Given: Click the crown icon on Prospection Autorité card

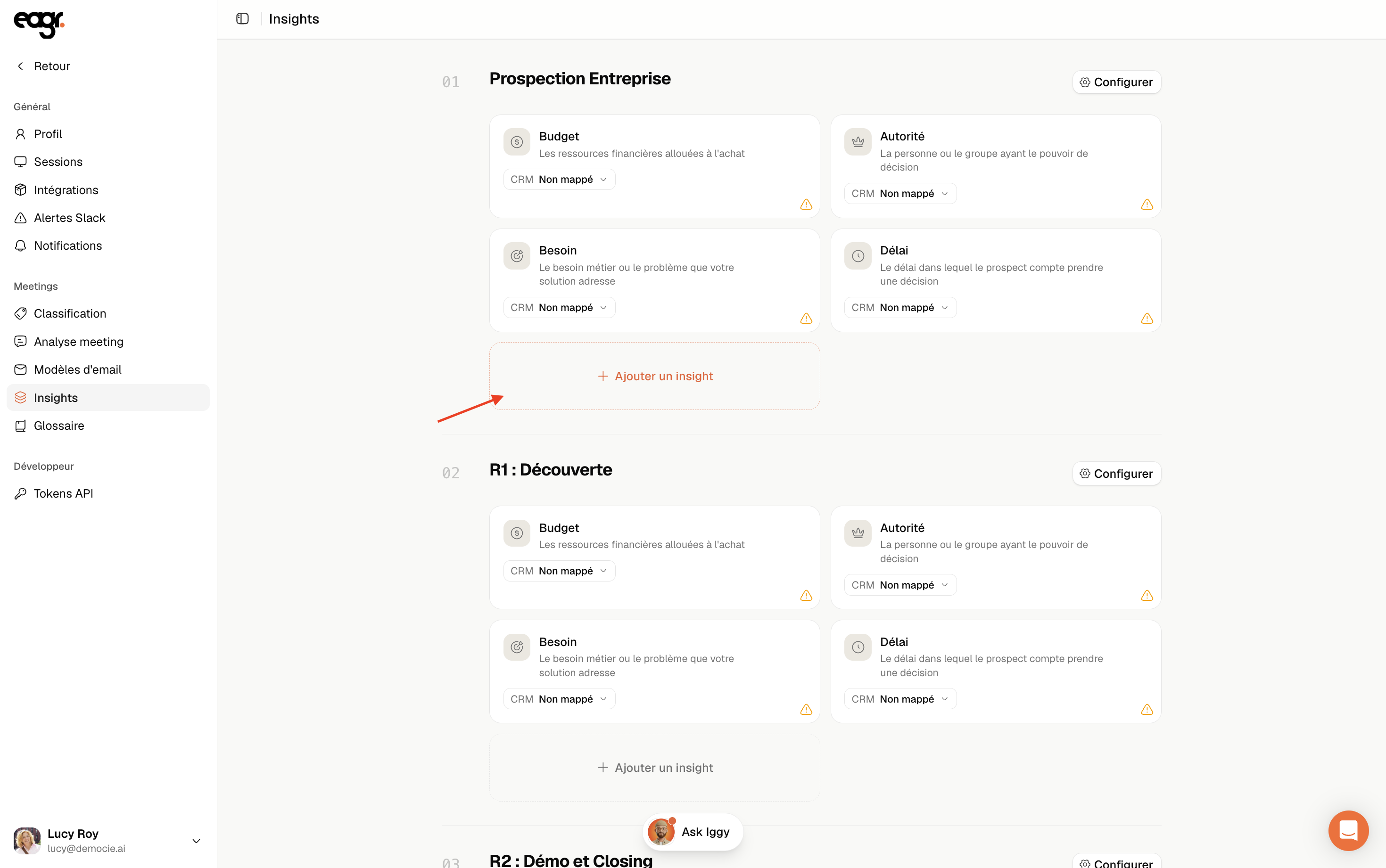Looking at the screenshot, I should click(x=858, y=142).
